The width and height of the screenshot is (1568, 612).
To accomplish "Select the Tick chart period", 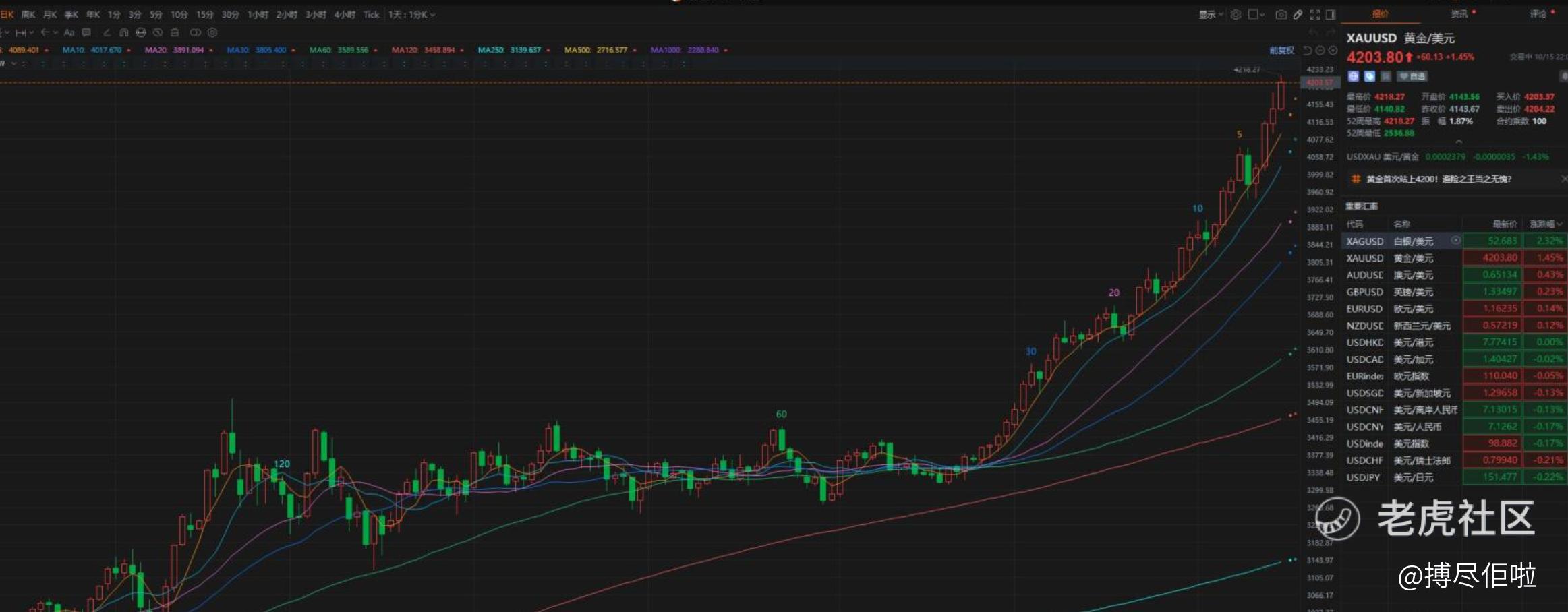I will tap(371, 15).
